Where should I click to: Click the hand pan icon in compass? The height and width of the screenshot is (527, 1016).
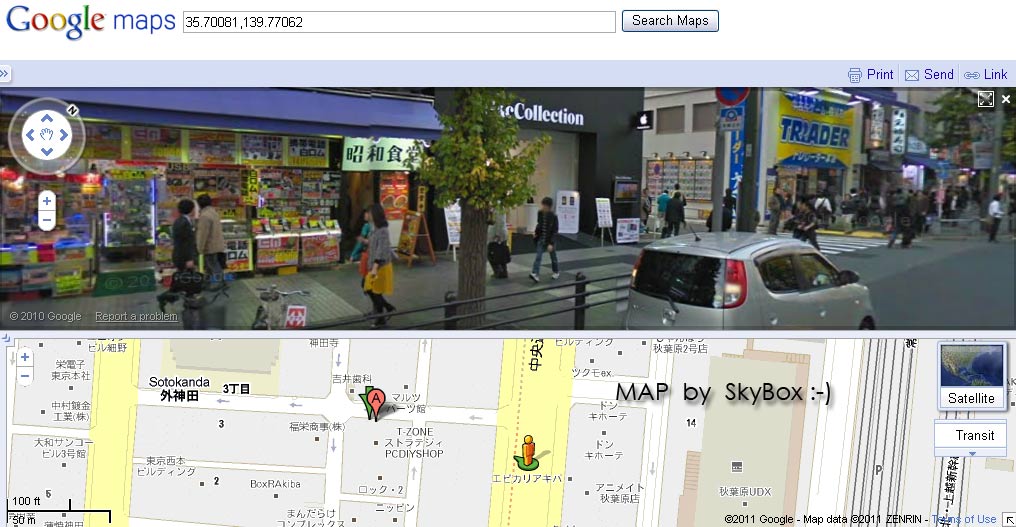click(x=47, y=135)
